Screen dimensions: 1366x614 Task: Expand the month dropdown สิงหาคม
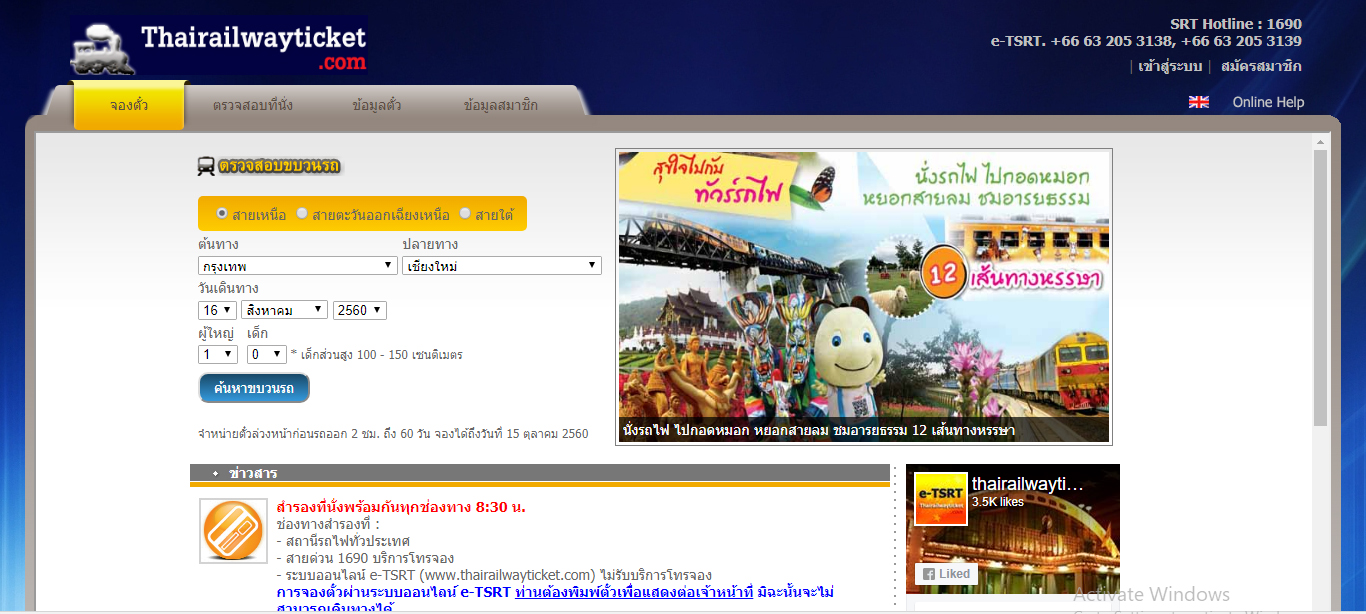pyautogui.click(x=284, y=310)
